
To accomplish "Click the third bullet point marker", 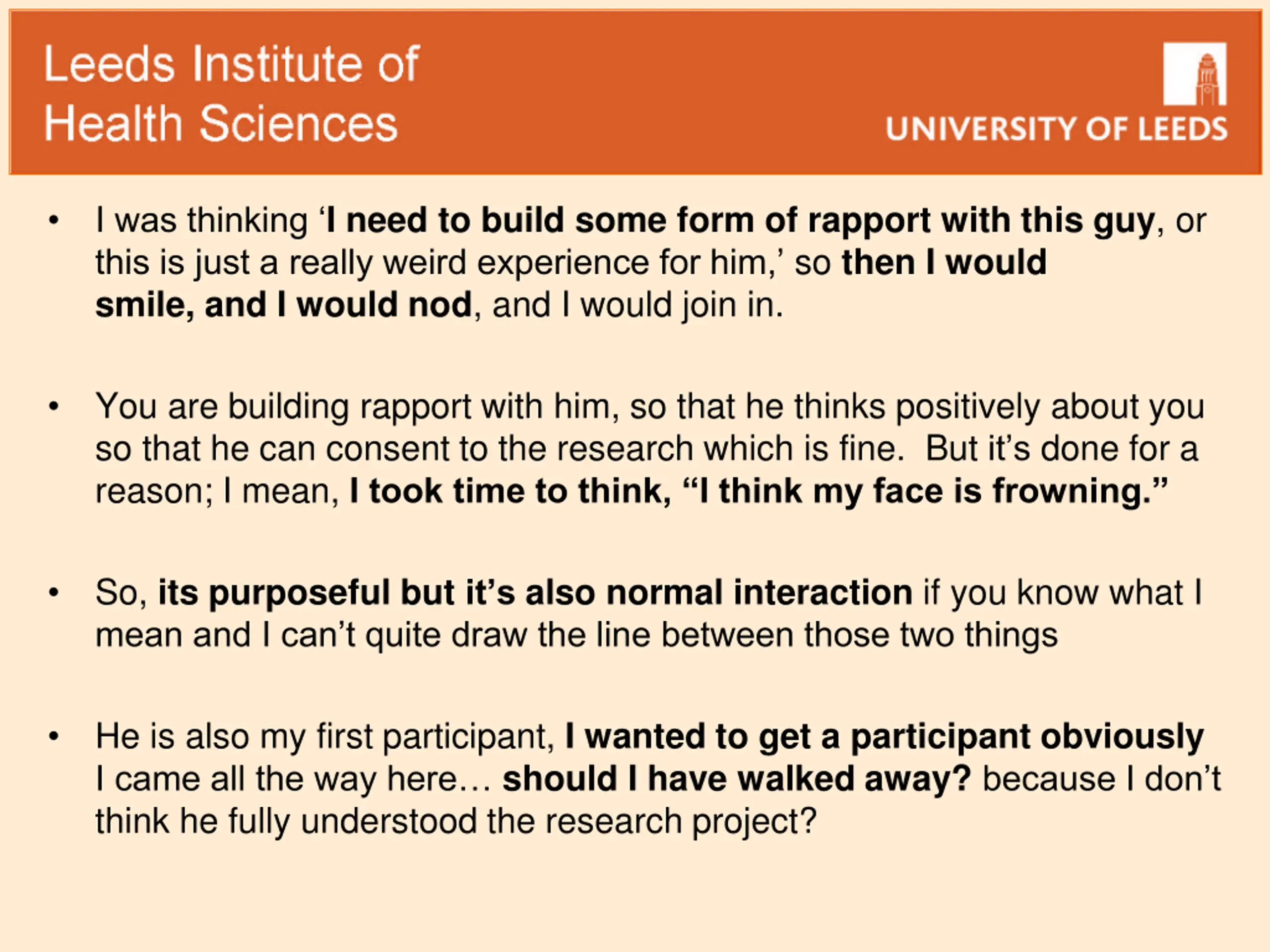I will coord(54,593).
